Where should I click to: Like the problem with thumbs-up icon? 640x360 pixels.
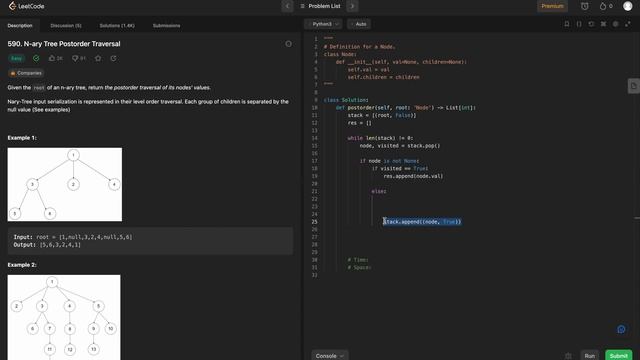tap(52, 58)
